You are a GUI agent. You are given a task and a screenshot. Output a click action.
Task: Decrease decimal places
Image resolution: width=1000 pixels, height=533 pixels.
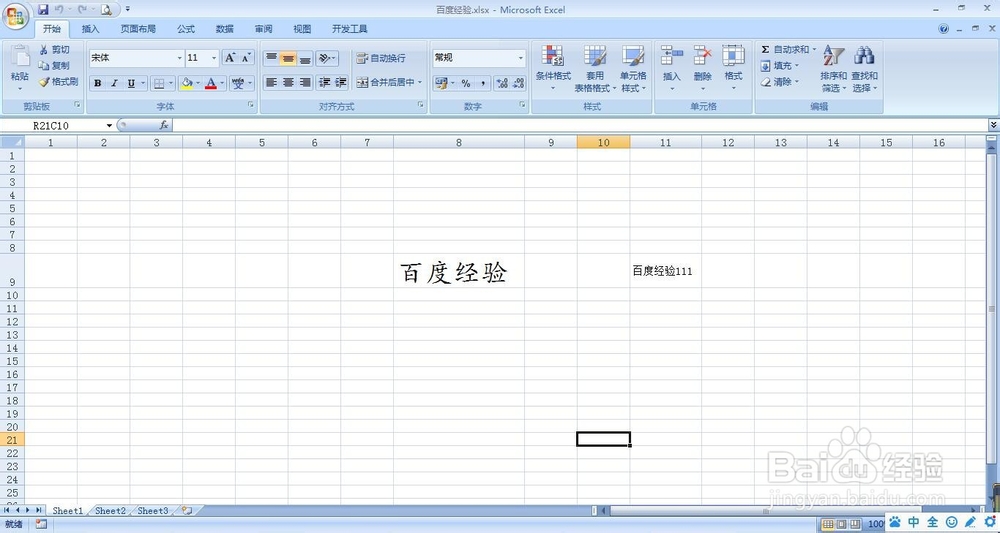pyautogui.click(x=518, y=83)
